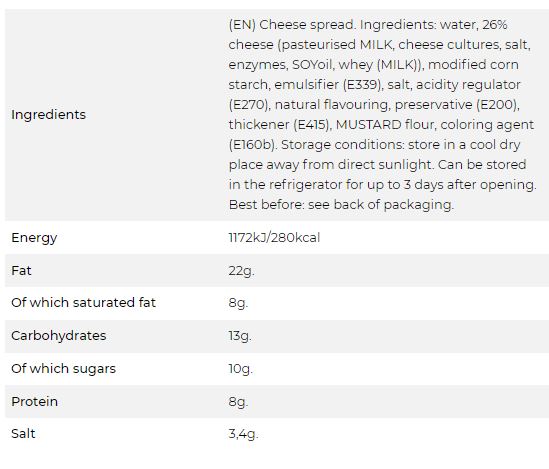Click the 22g. fat value
549x469 pixels.
(241, 271)
